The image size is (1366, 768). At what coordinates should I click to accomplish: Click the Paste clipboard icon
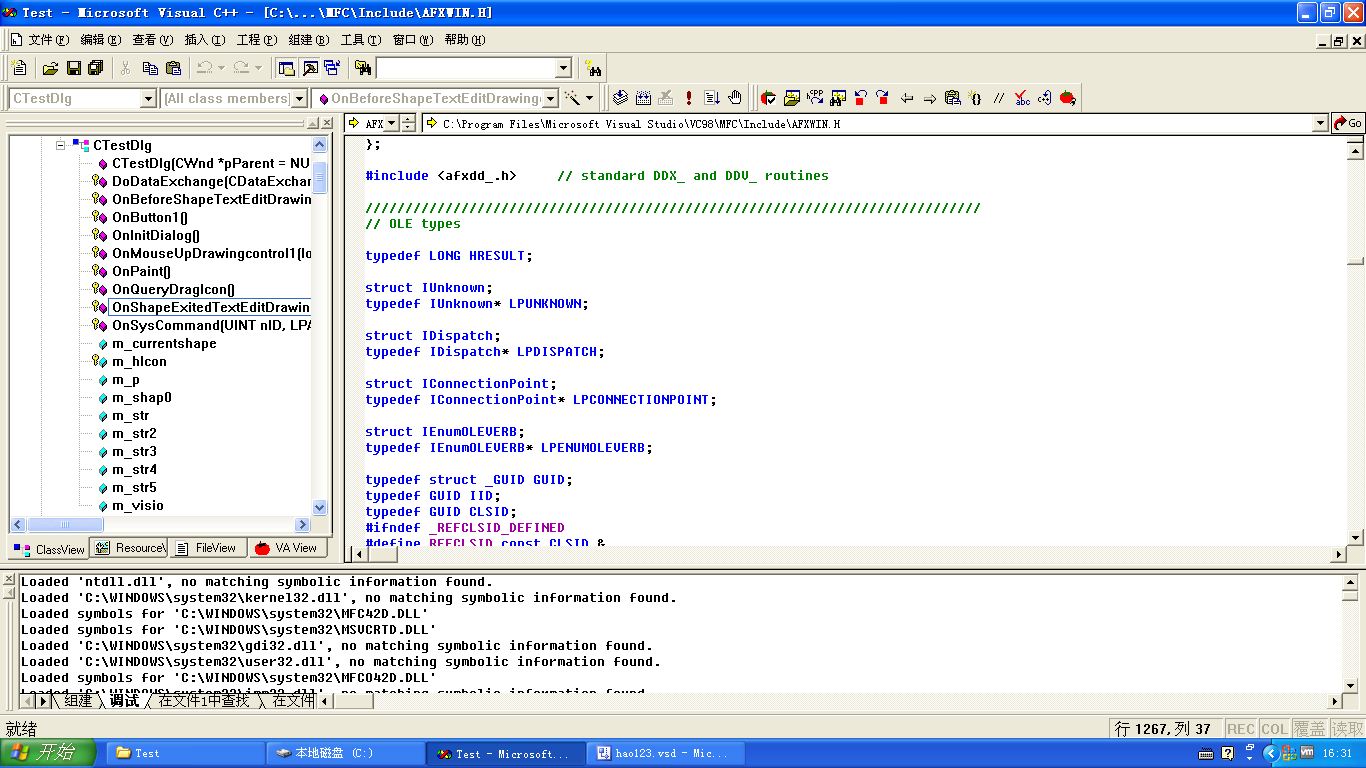[x=173, y=68]
